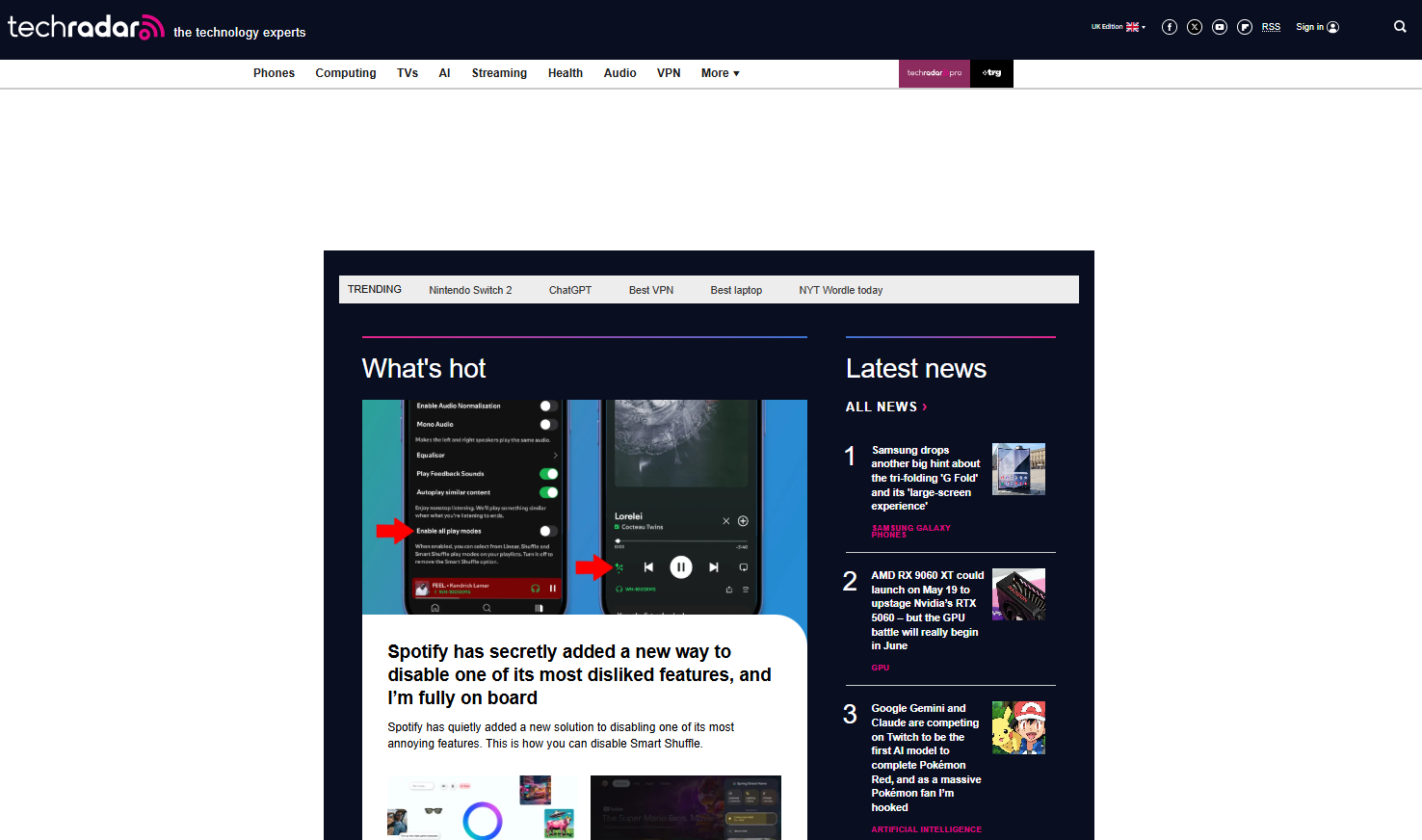Image resolution: width=1422 pixels, height=840 pixels.
Task: Open the X (Twitter) social icon
Action: 1195,27
